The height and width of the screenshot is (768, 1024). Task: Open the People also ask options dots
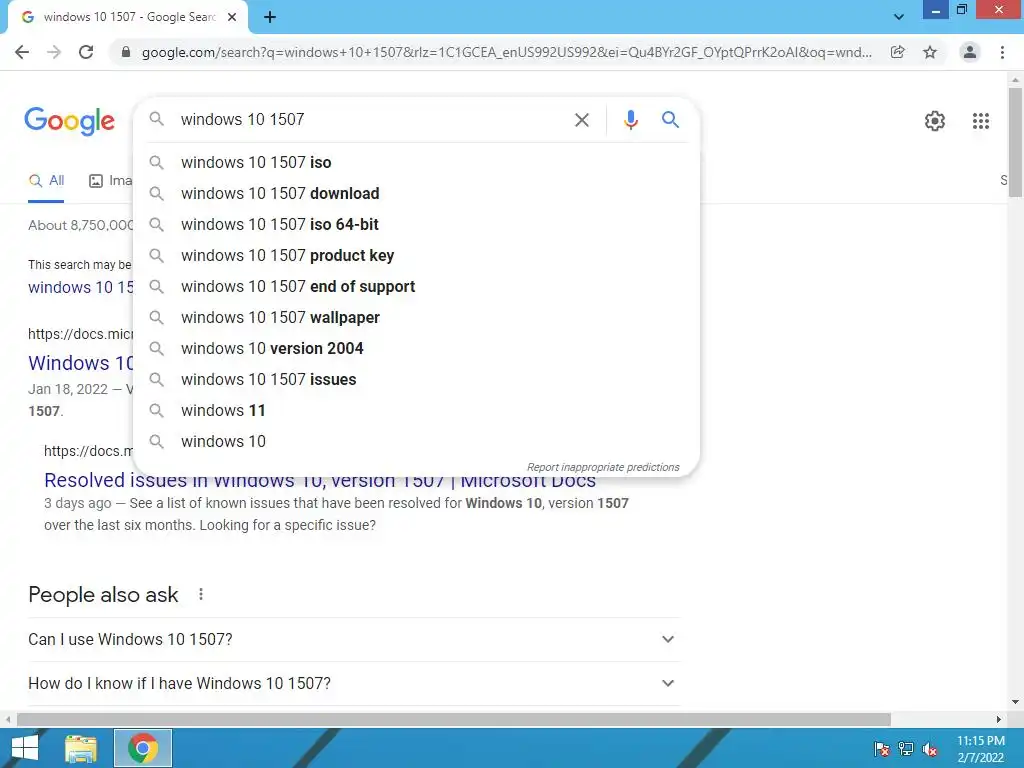(201, 594)
